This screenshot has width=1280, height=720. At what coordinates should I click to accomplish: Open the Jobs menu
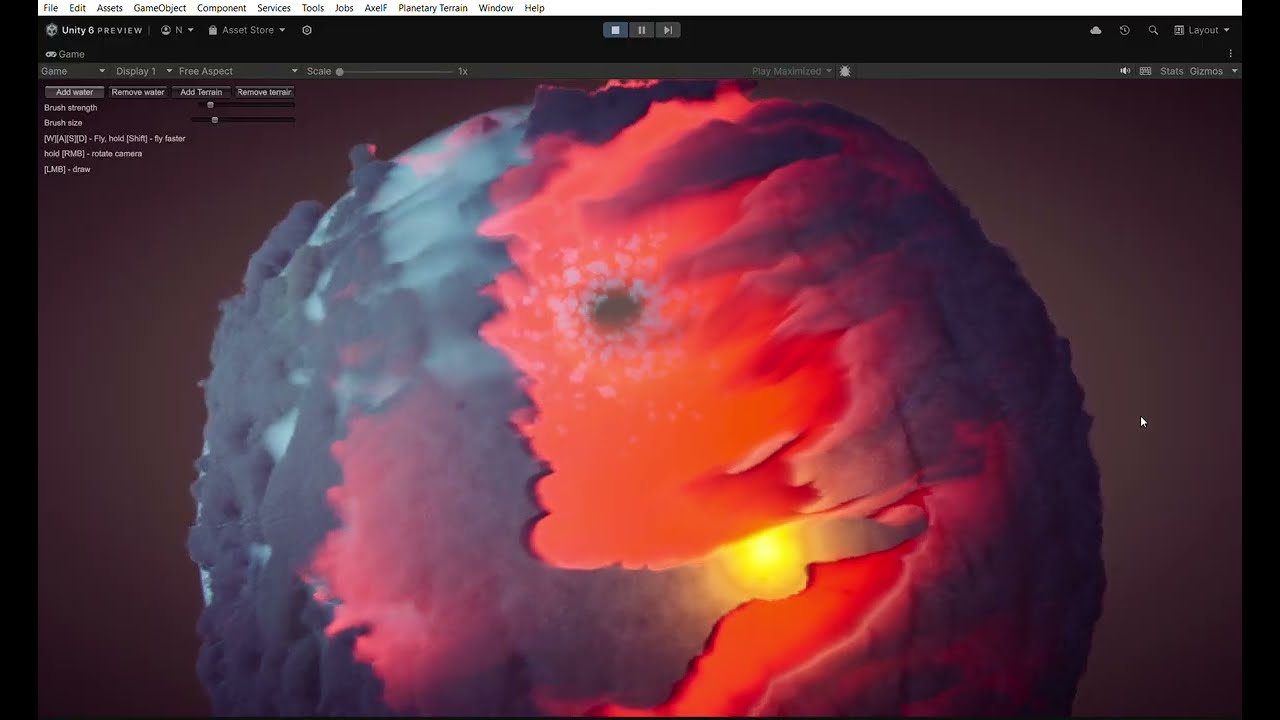[x=344, y=8]
